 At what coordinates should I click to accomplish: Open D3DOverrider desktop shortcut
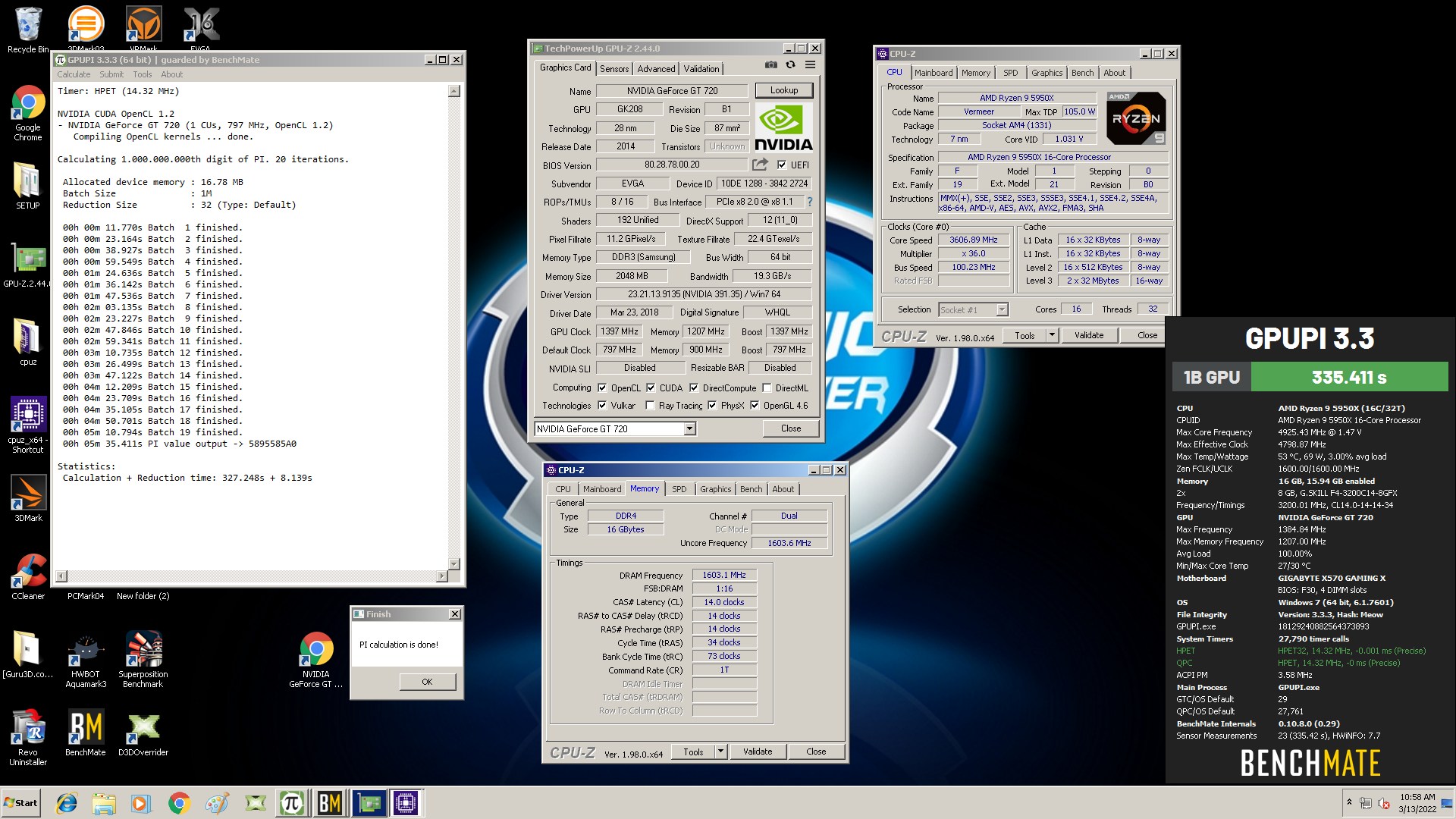click(x=143, y=733)
